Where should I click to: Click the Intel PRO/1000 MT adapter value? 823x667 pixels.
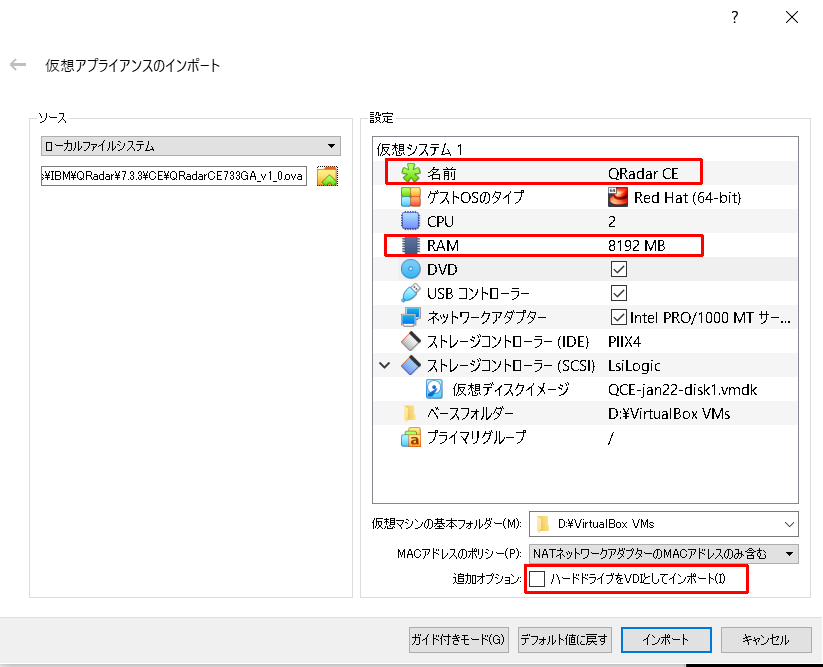point(710,317)
